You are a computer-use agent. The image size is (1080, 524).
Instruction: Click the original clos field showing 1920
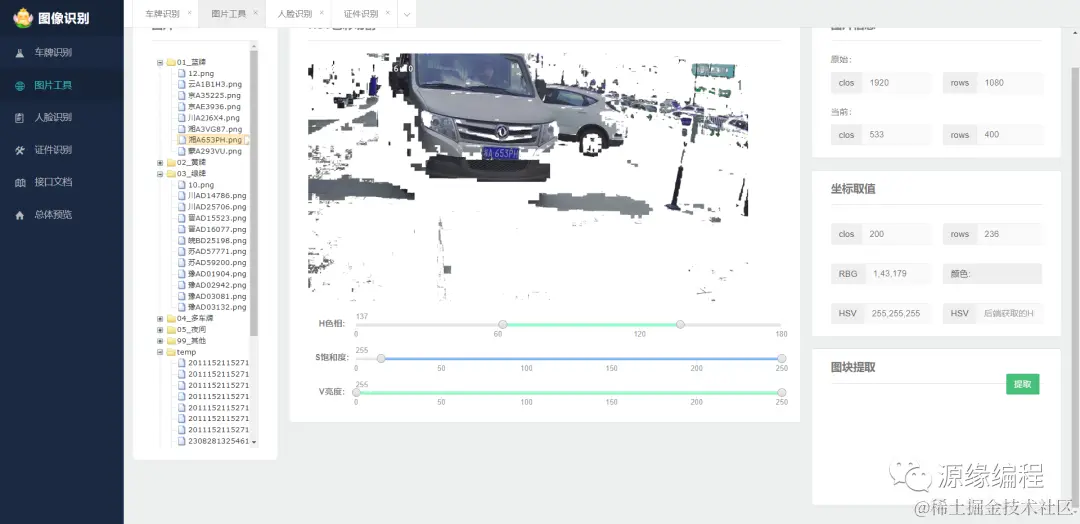click(x=897, y=83)
